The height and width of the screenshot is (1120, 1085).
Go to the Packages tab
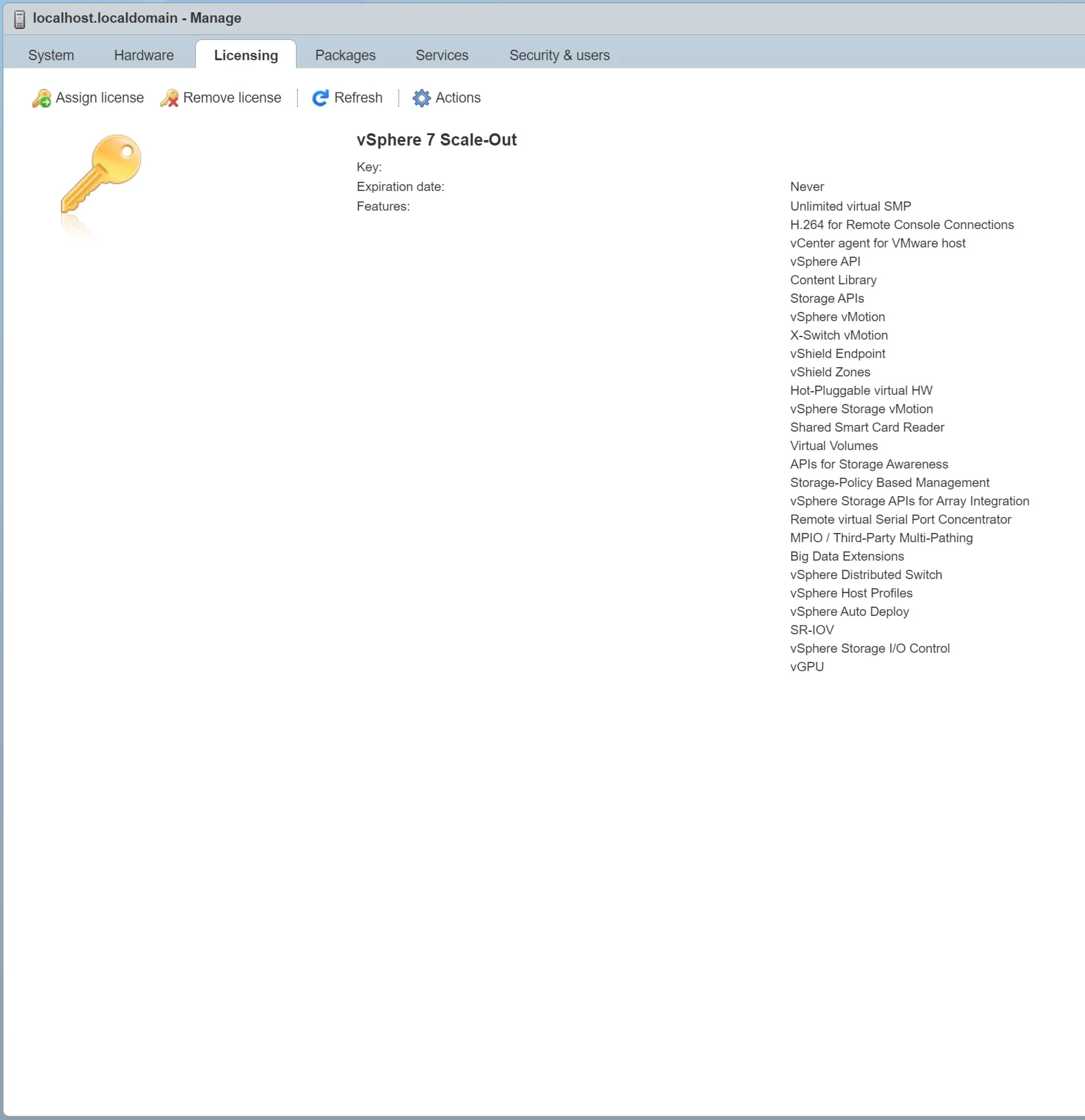click(345, 55)
